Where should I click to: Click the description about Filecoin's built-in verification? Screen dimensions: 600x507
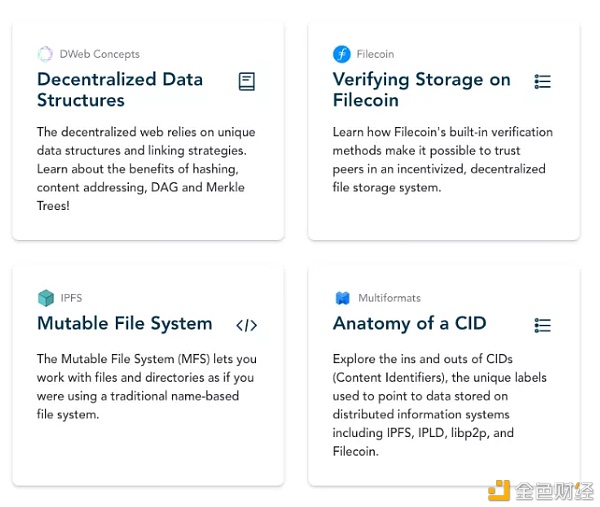[x=443, y=160]
